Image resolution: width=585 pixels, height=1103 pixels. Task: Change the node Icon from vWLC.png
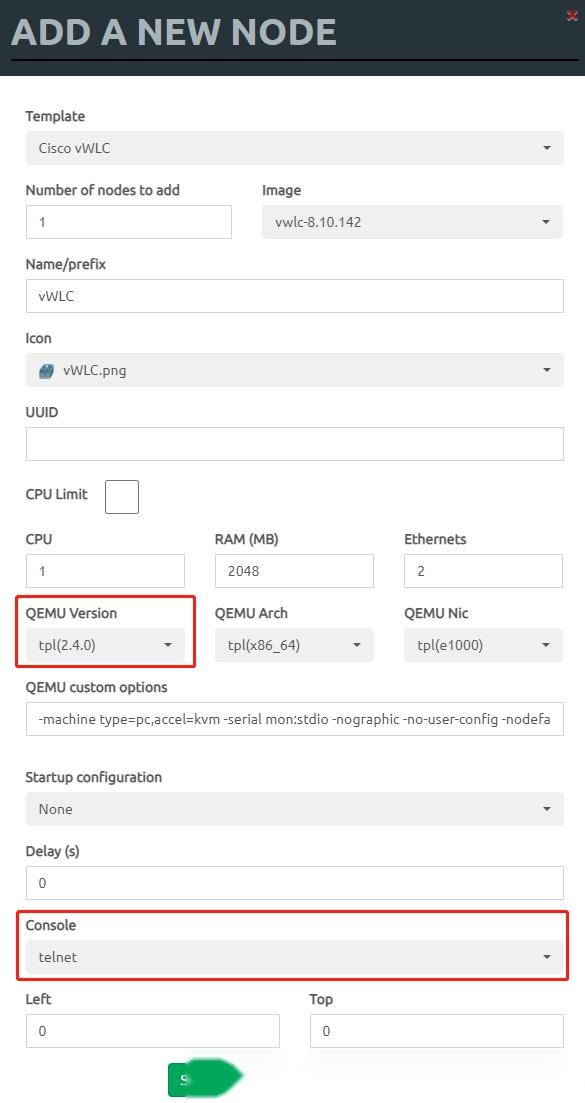(x=293, y=369)
